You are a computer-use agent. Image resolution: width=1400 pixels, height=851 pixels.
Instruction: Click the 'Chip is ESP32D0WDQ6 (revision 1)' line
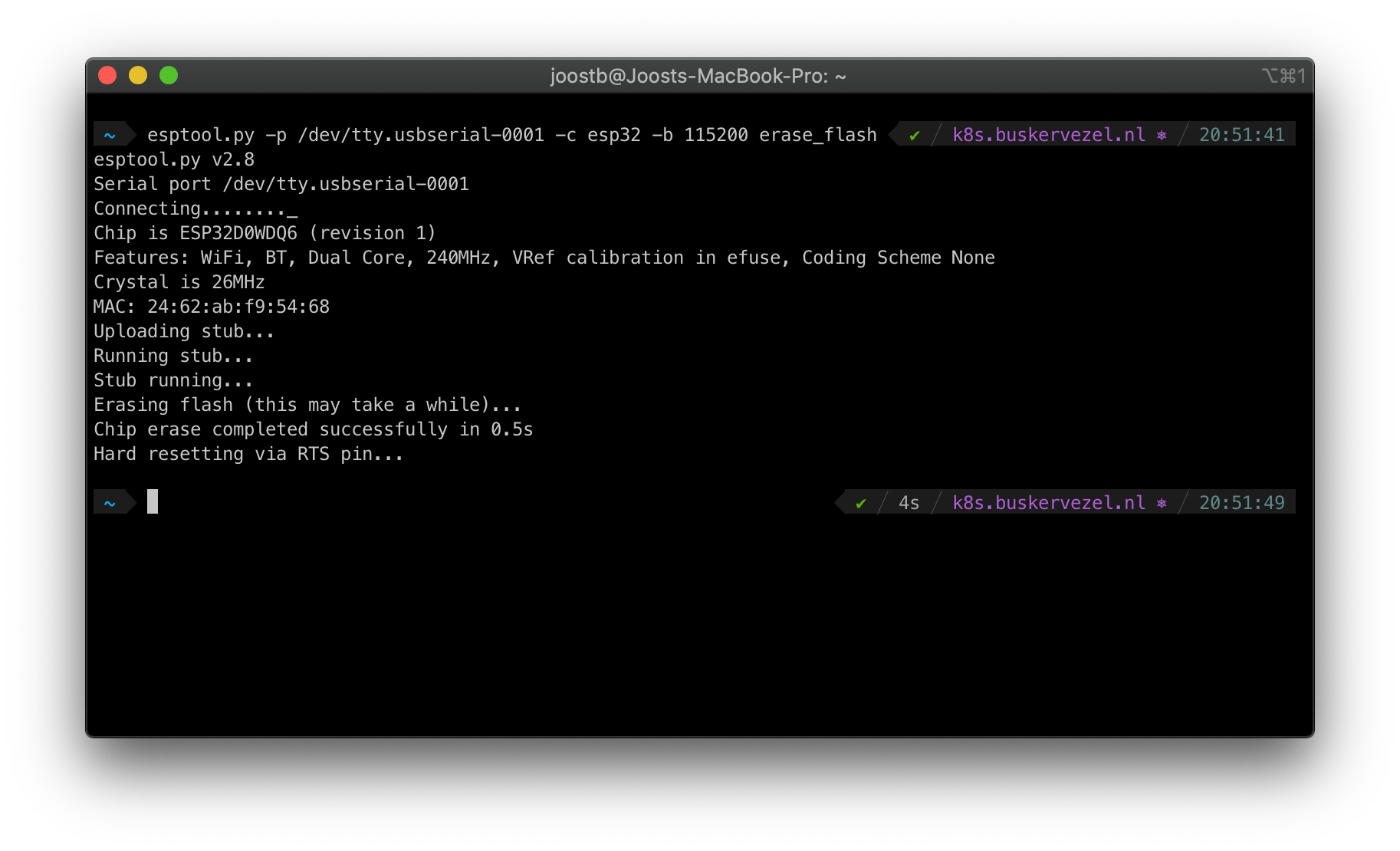click(x=265, y=233)
